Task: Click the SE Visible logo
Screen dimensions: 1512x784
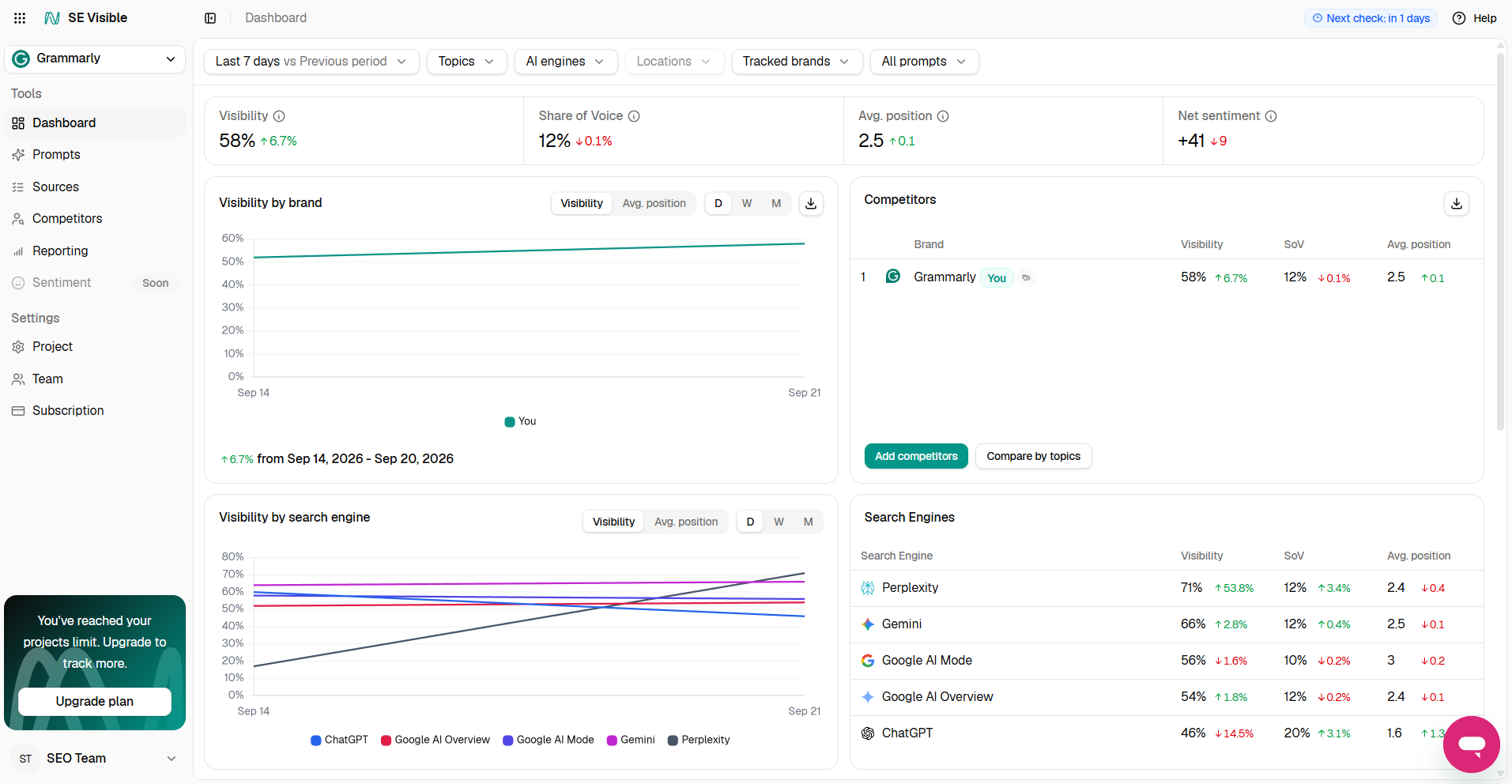Action: (x=85, y=18)
